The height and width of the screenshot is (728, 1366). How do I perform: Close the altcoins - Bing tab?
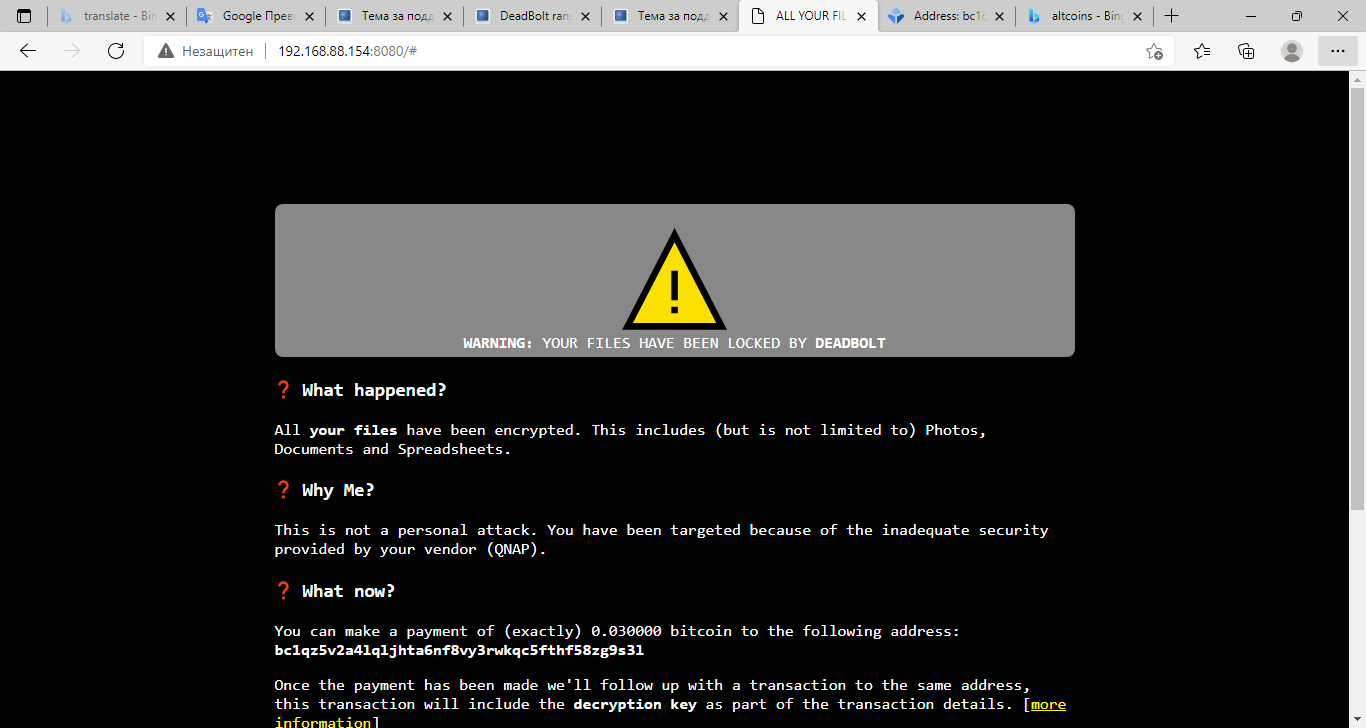tap(1138, 16)
